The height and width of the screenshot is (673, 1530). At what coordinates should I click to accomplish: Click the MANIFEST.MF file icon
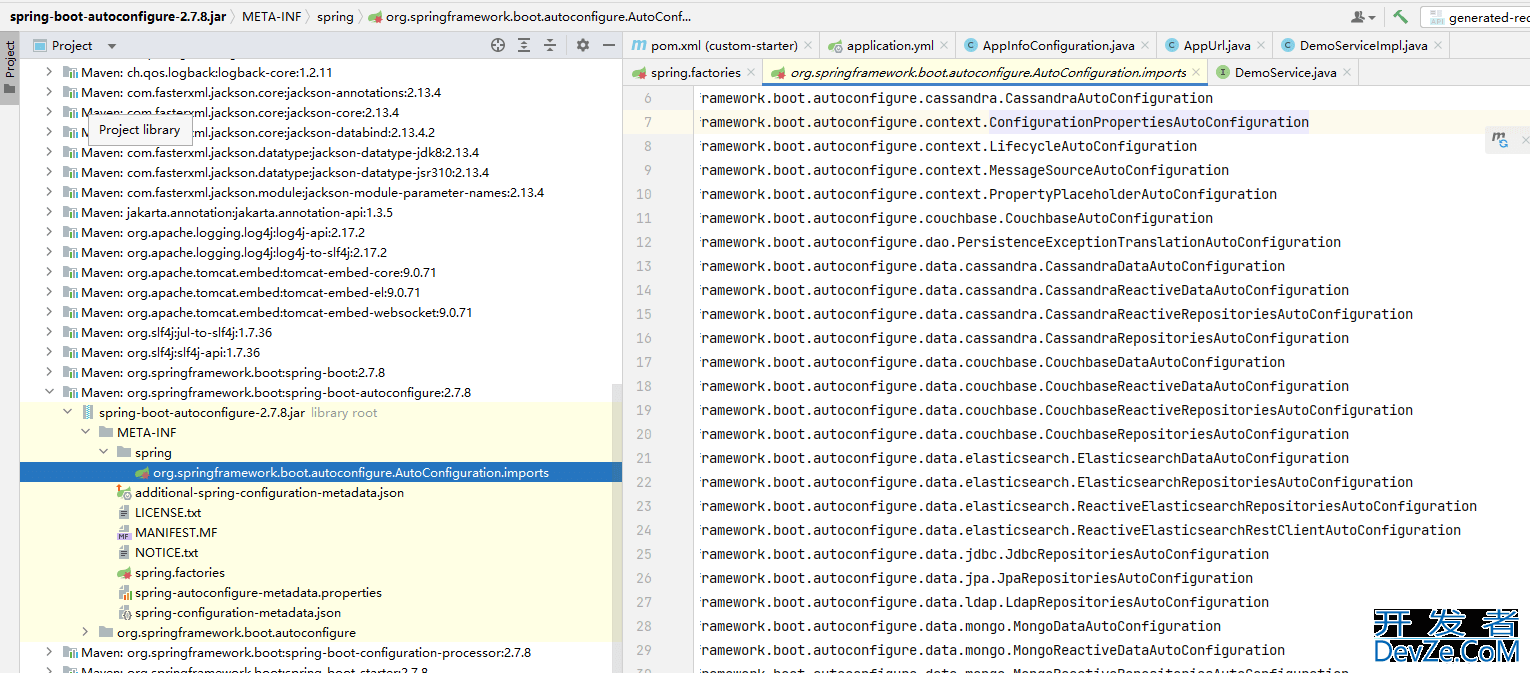pyautogui.click(x=124, y=533)
